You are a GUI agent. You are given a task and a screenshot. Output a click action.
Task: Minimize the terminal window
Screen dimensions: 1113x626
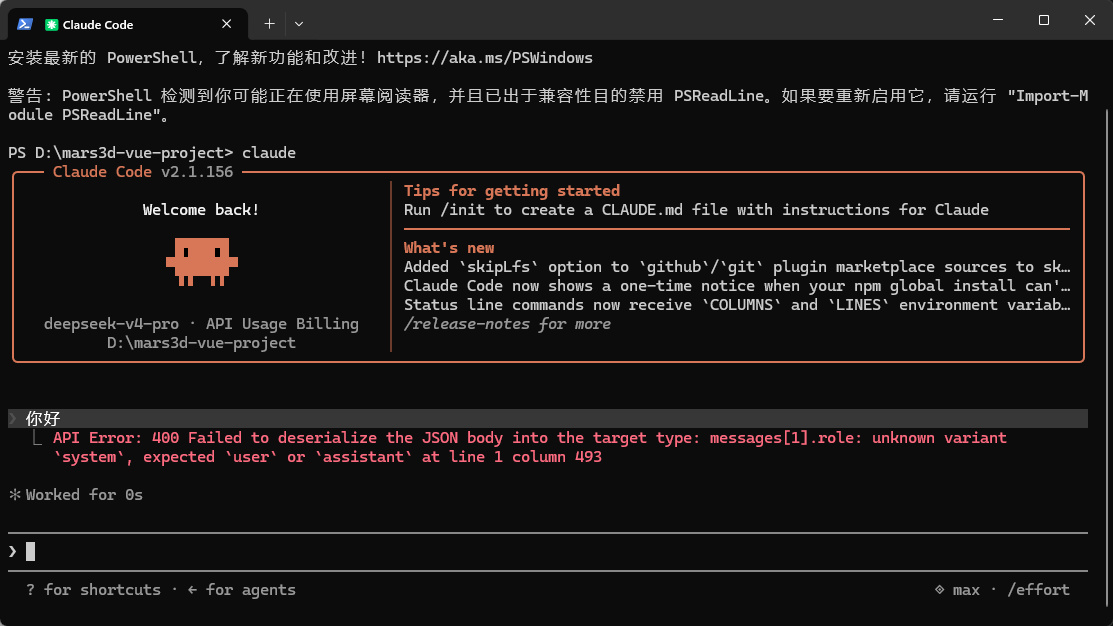tap(998, 20)
